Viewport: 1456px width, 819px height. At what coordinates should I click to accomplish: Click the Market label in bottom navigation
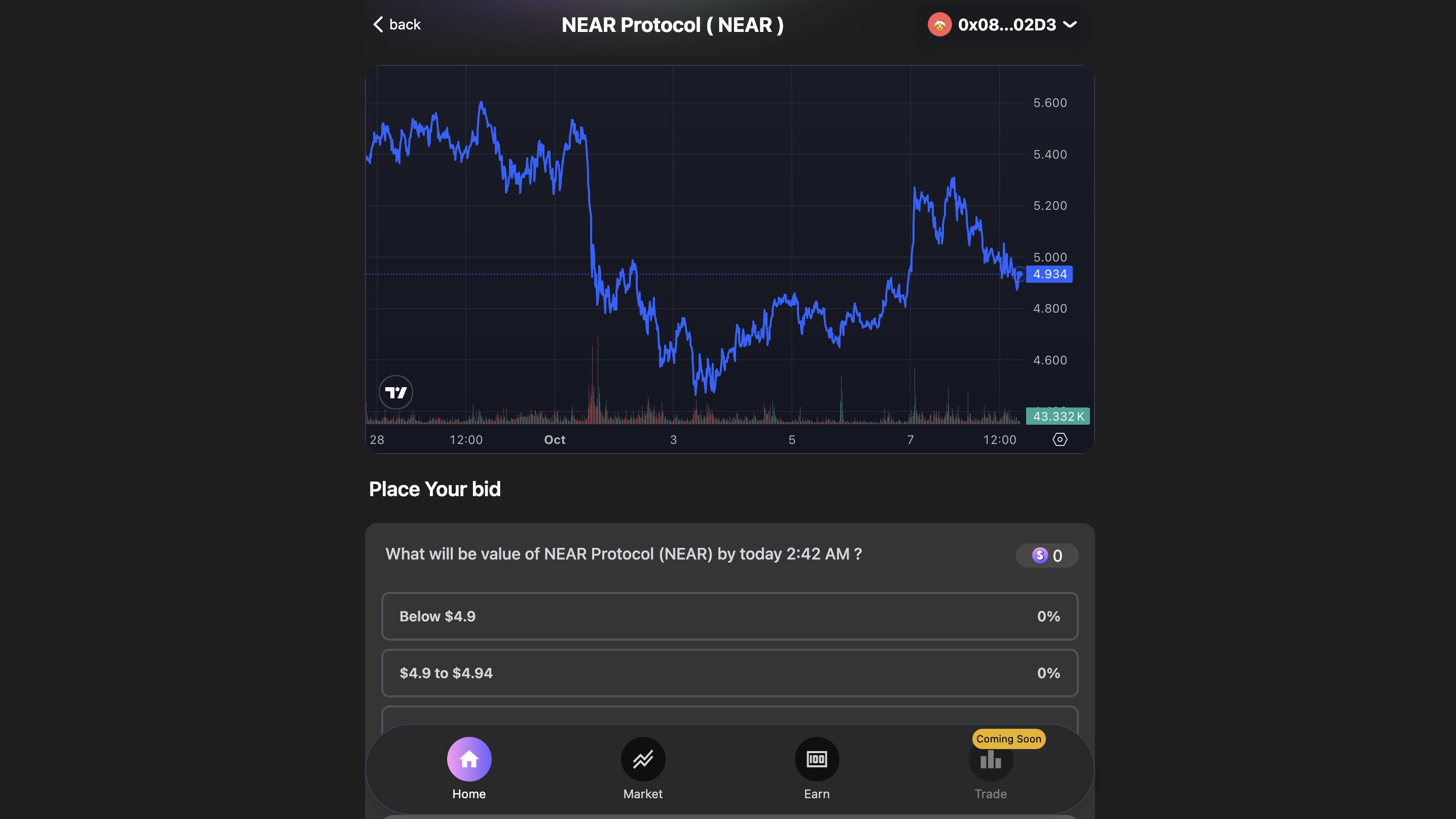tap(643, 794)
